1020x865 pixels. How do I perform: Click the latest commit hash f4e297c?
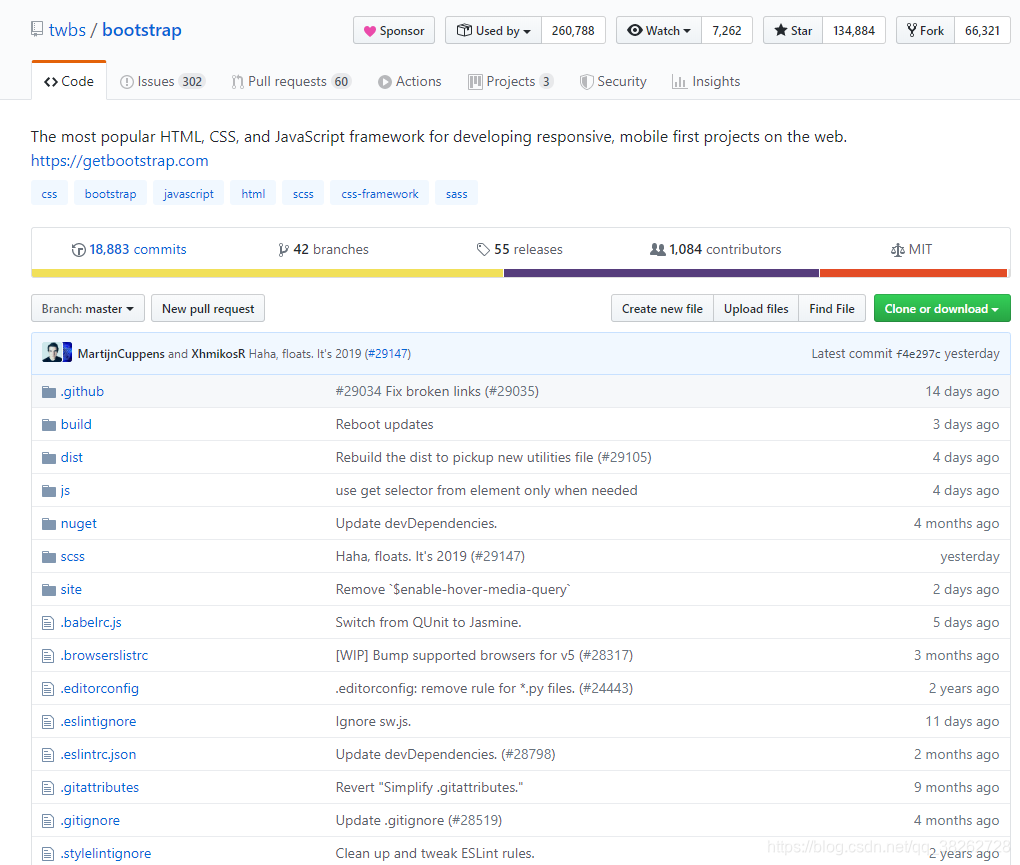[x=919, y=354]
